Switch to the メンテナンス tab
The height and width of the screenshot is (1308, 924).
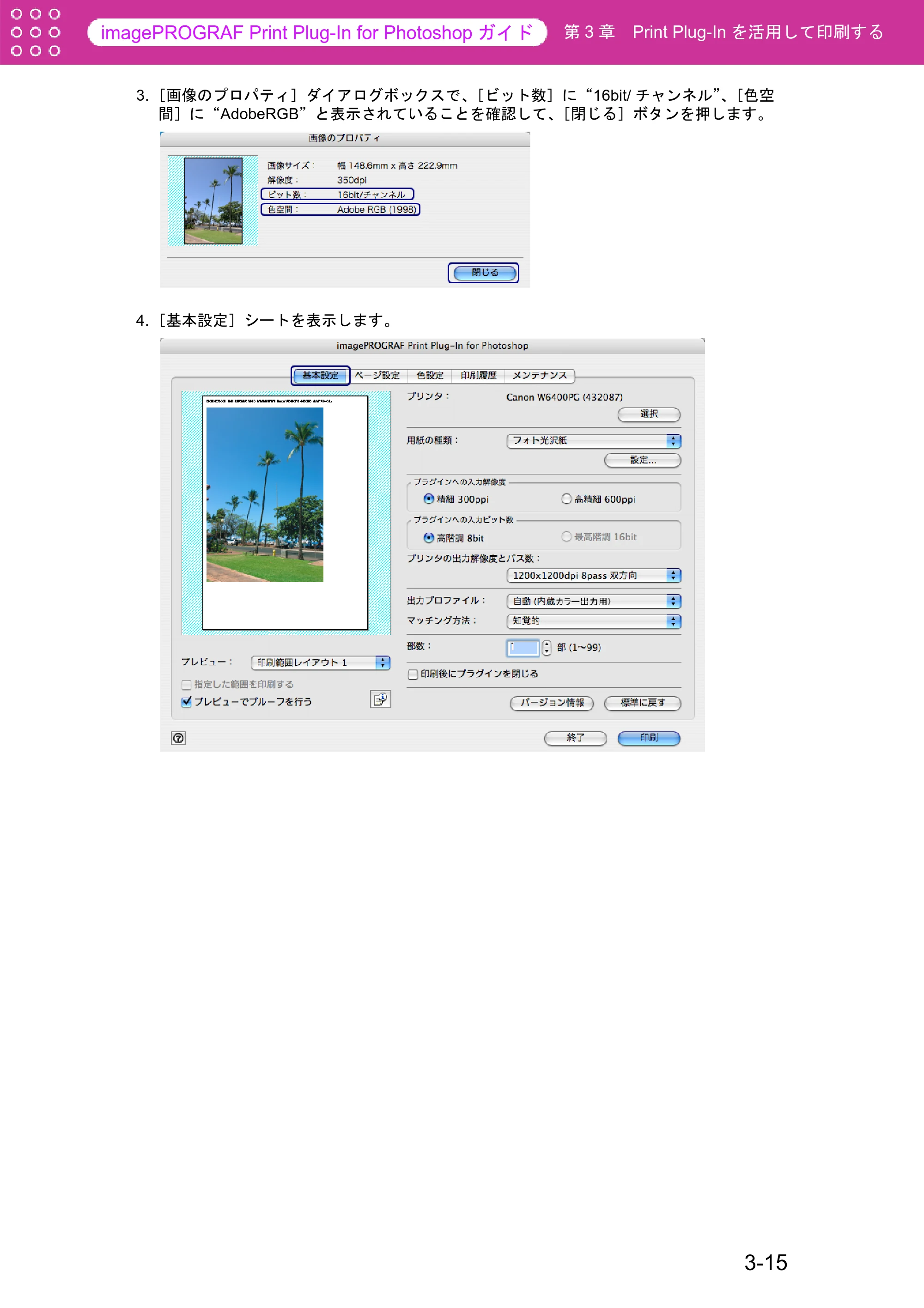540,376
